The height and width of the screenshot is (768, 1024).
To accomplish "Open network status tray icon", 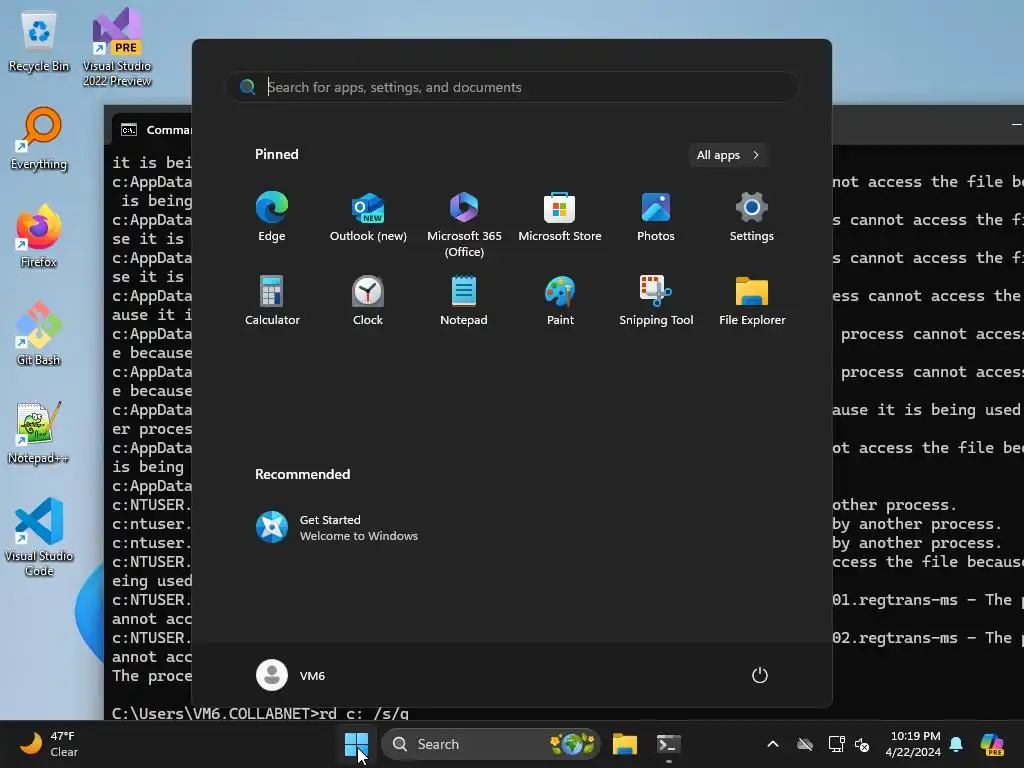I will click(x=836, y=744).
